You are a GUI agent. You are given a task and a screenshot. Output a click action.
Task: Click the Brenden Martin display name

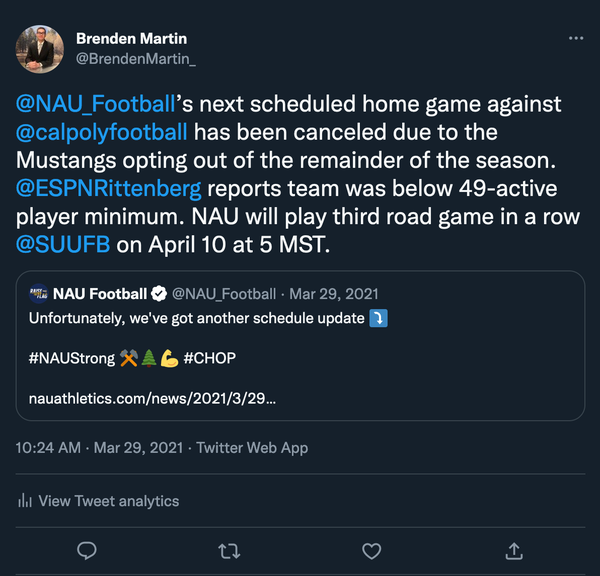(x=131, y=38)
